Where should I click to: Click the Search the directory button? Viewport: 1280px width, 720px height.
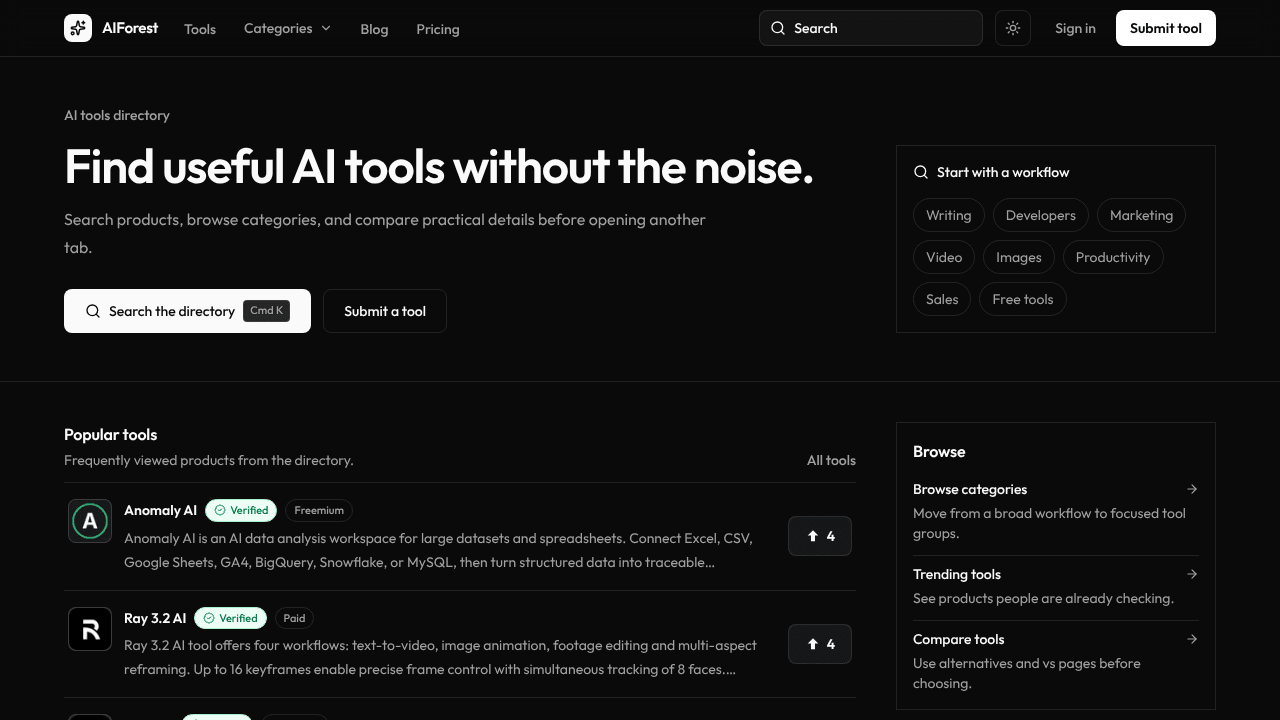(187, 311)
